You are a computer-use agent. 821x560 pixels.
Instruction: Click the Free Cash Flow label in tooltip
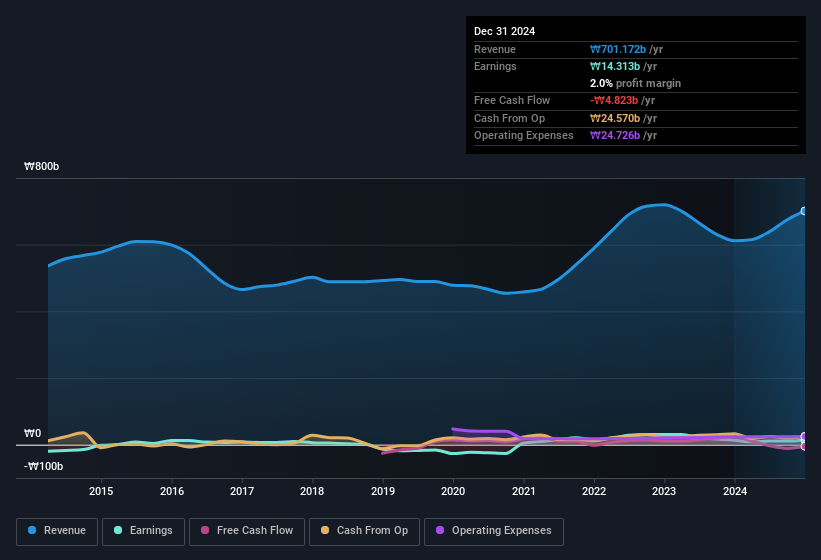click(x=512, y=100)
